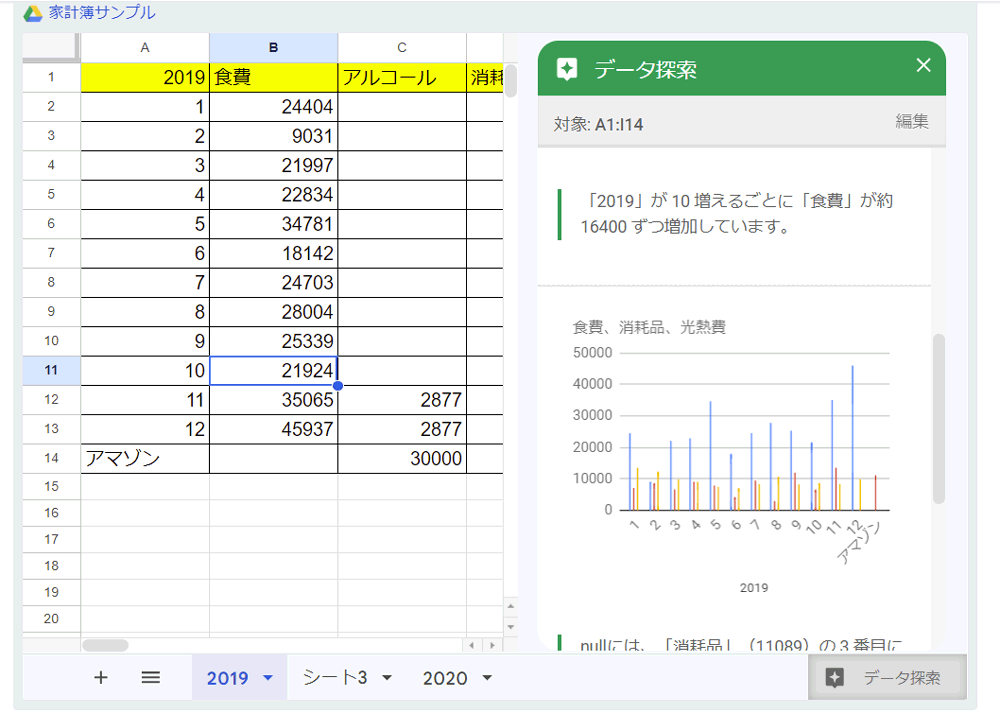Viewport: 1000px width, 714px height.
Task: Click the Explore panel vertical scrollbar thumb
Action: point(938,419)
